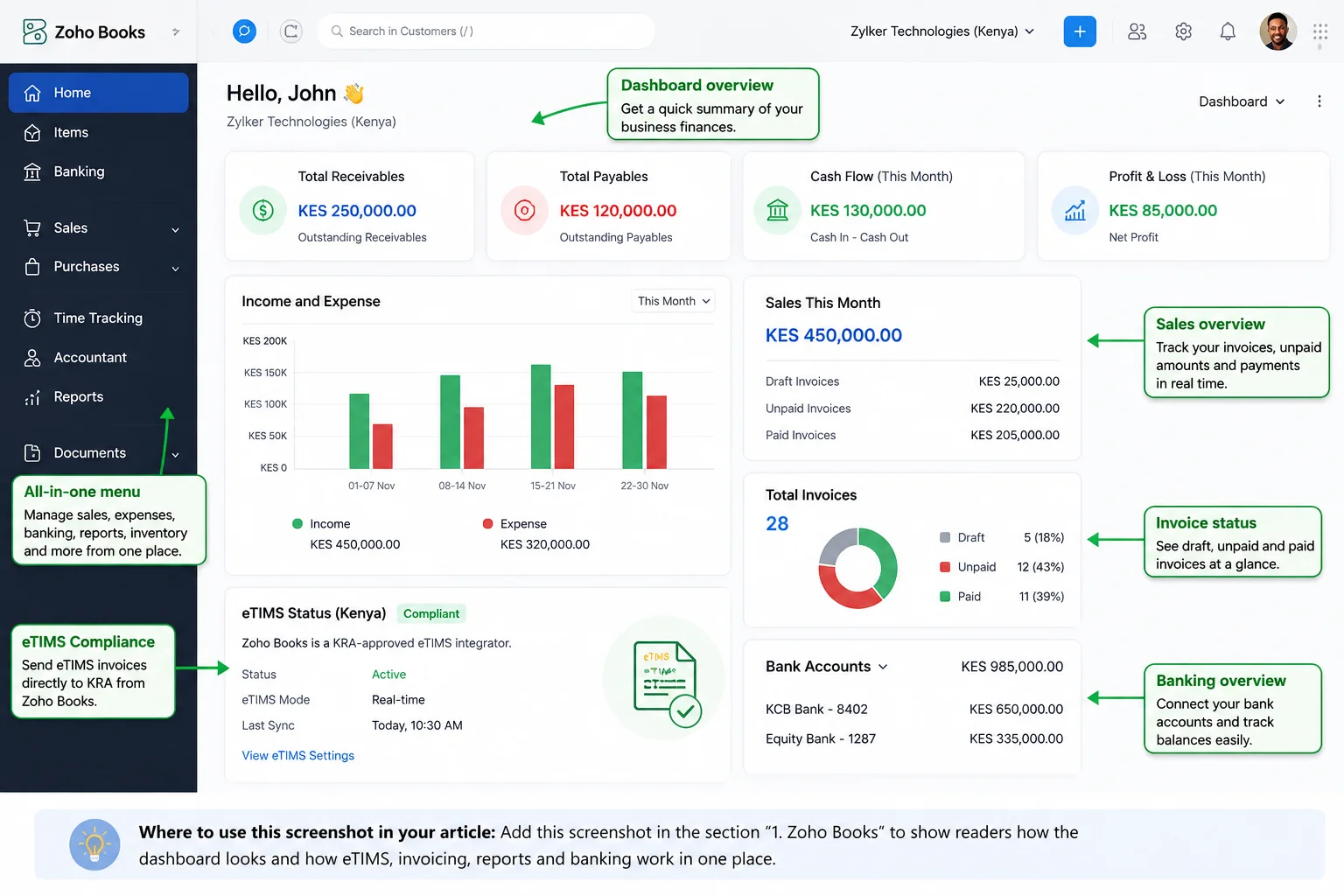Click the user profile avatar
Viewport: 1344px width, 896px height.
click(x=1277, y=31)
